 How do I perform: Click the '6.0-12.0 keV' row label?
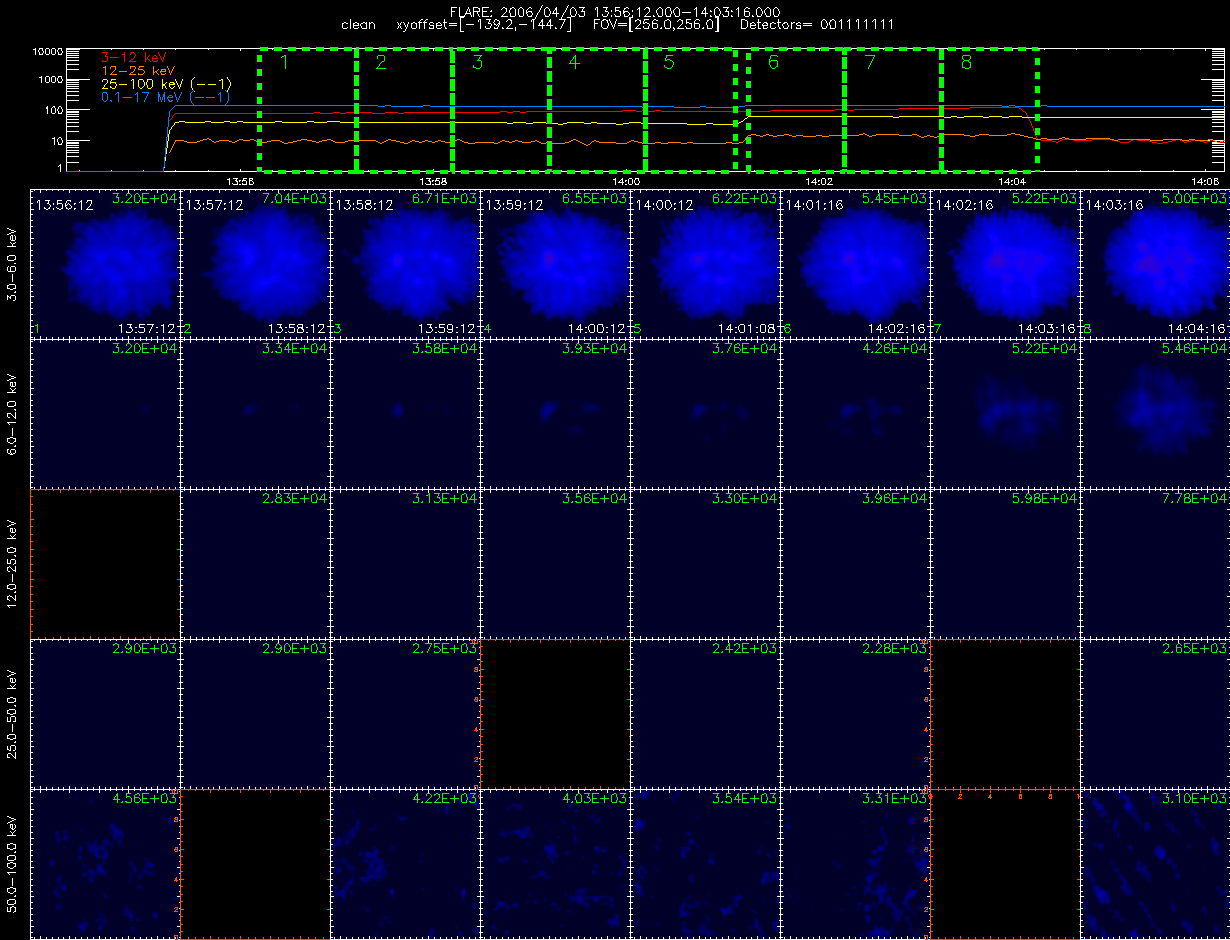pos(13,413)
